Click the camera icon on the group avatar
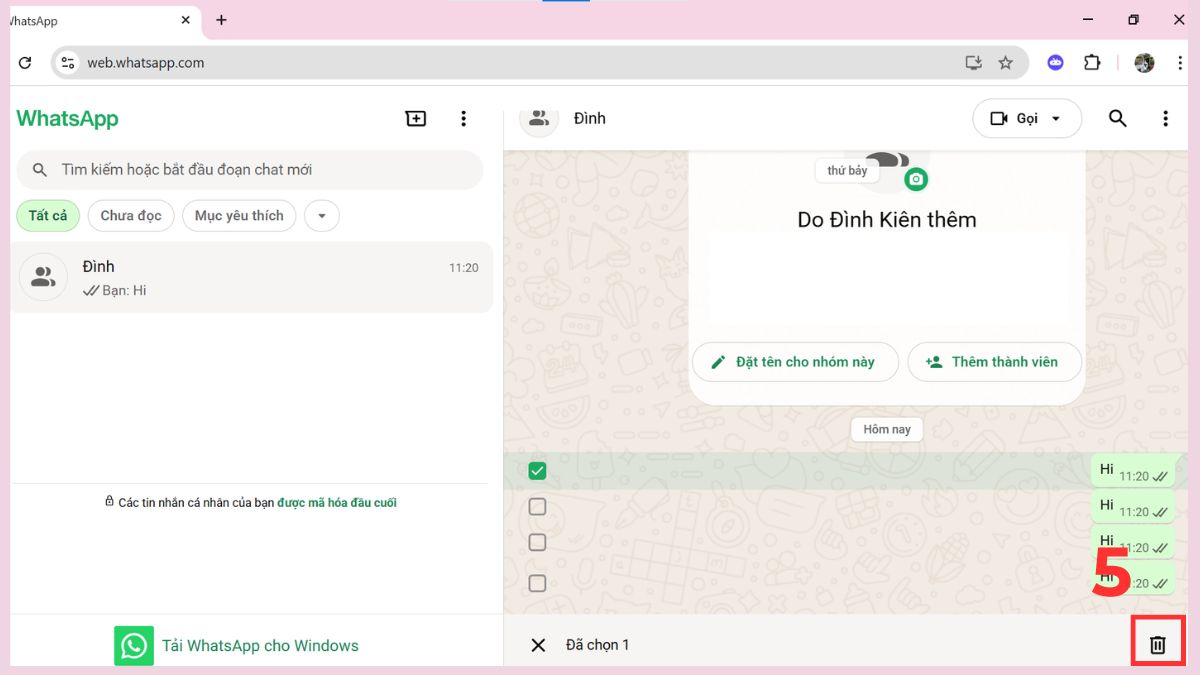The width and height of the screenshot is (1200, 675). (916, 179)
